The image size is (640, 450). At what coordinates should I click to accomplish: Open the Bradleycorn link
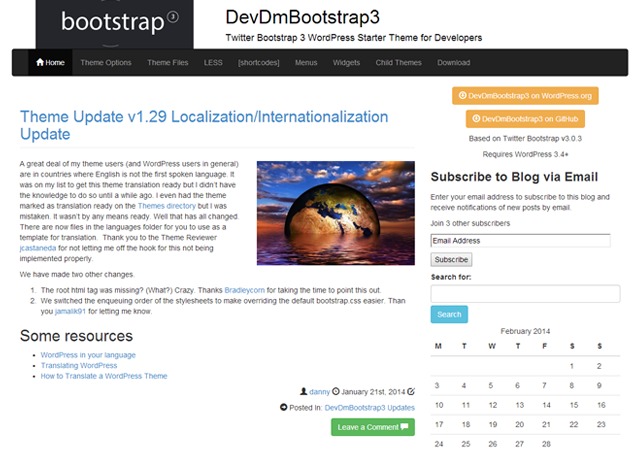[x=244, y=290]
